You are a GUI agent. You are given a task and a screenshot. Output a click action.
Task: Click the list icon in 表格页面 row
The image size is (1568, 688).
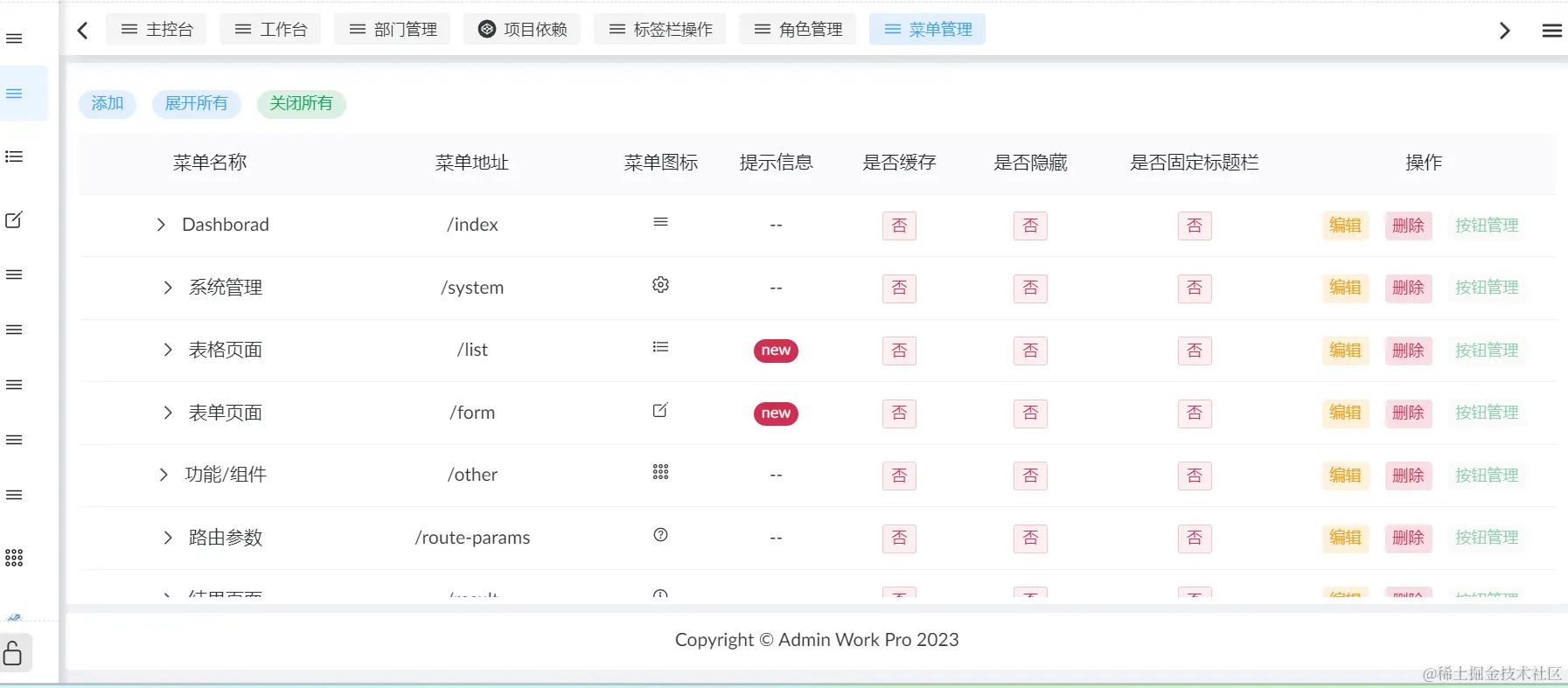tap(660, 347)
